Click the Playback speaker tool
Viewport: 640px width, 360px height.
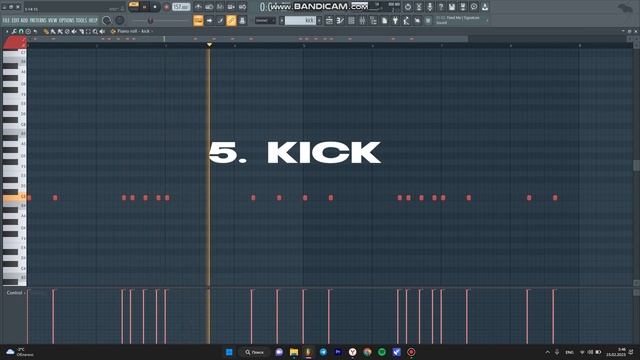pos(102,31)
